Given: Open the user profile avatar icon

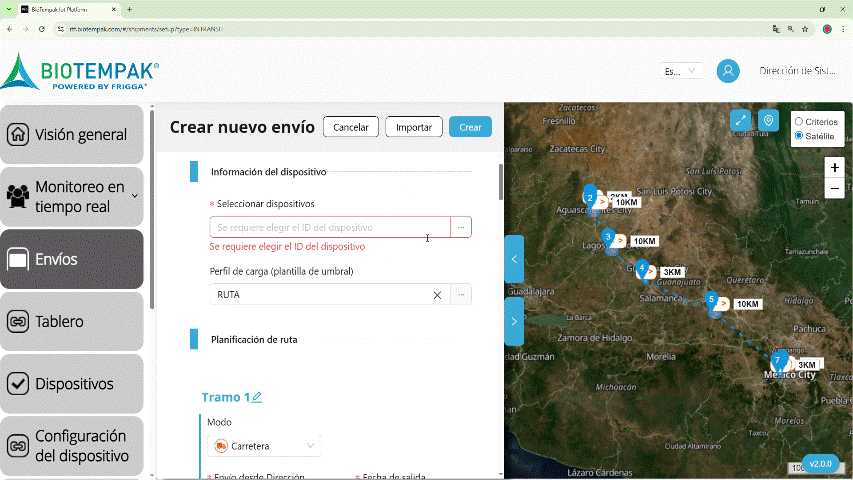Looking at the screenshot, I should 728,71.
